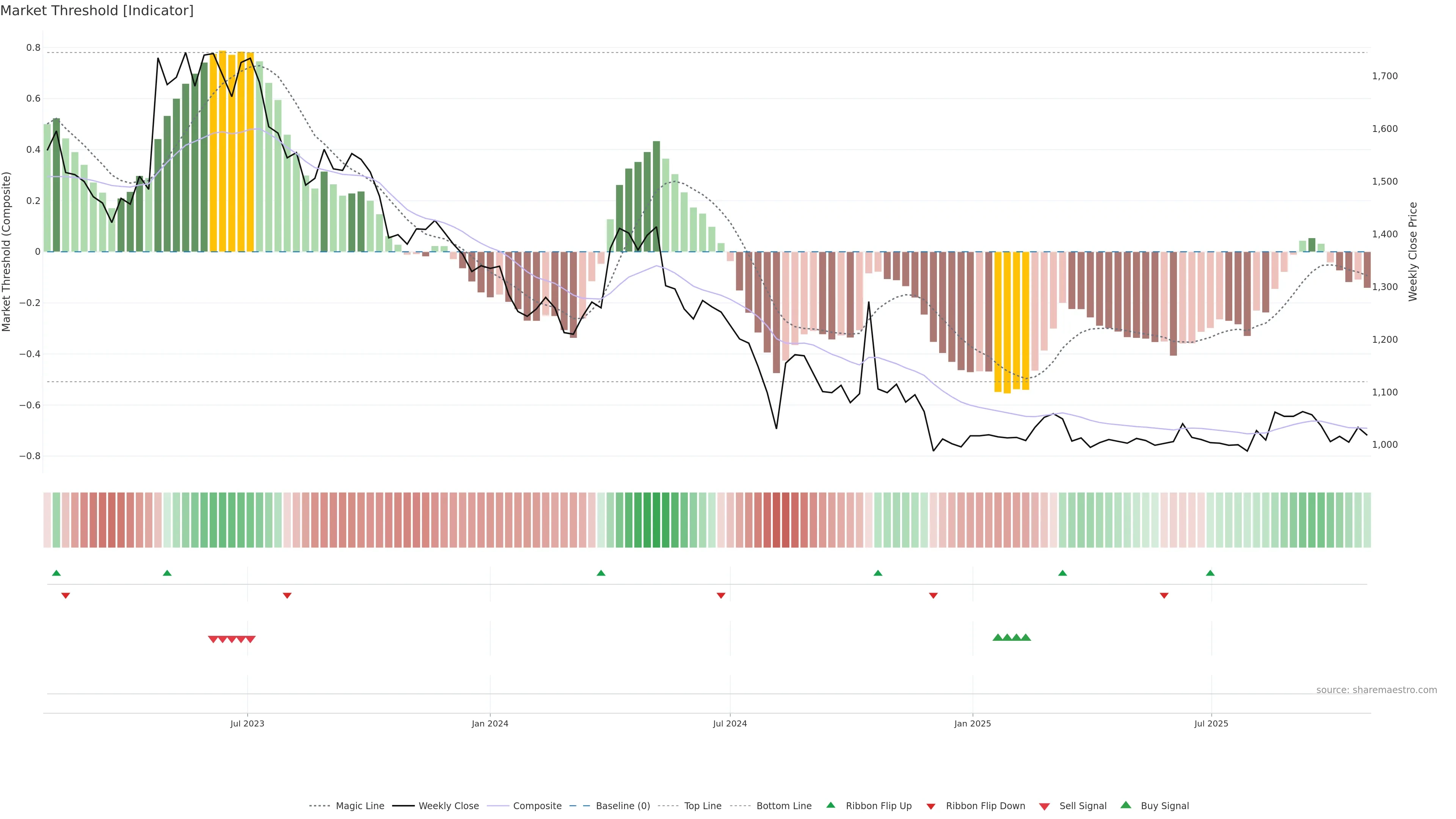This screenshot has width=1456, height=819.
Task: Click the Buy Signal legend triangle icon
Action: tap(1125, 805)
